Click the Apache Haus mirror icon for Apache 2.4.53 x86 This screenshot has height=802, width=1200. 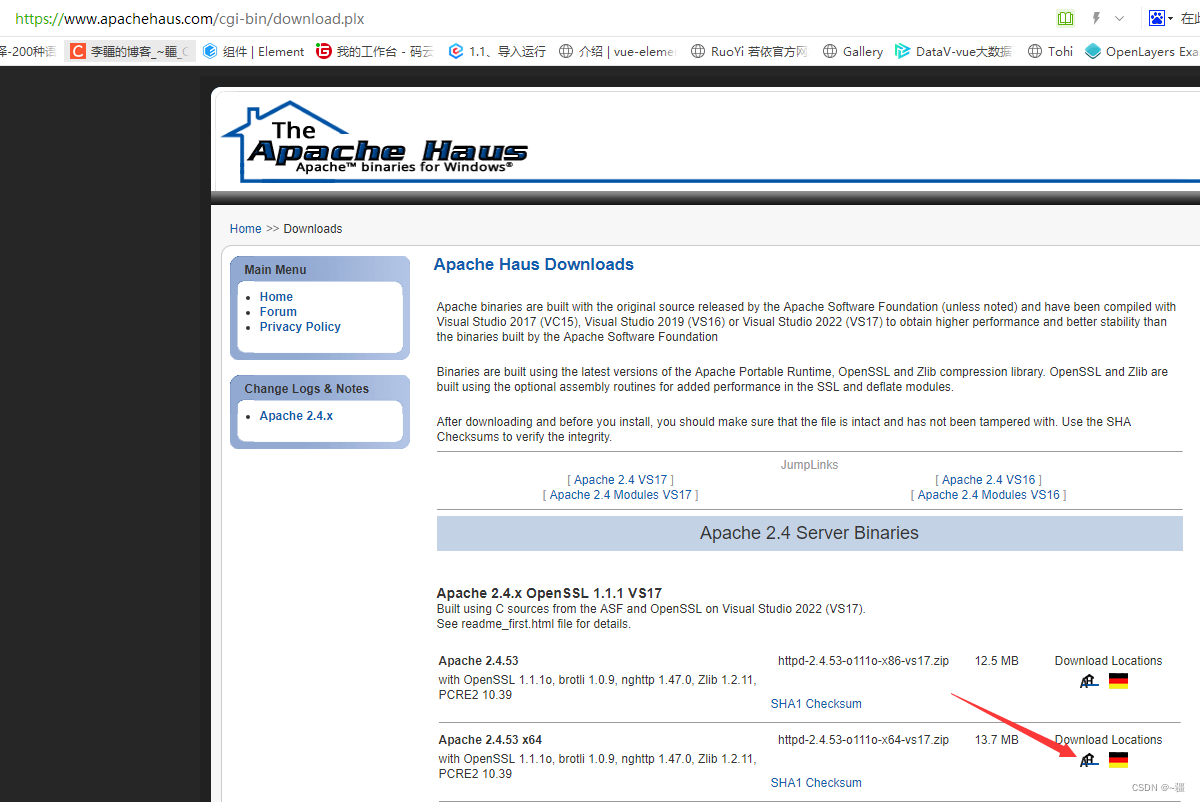(x=1088, y=680)
